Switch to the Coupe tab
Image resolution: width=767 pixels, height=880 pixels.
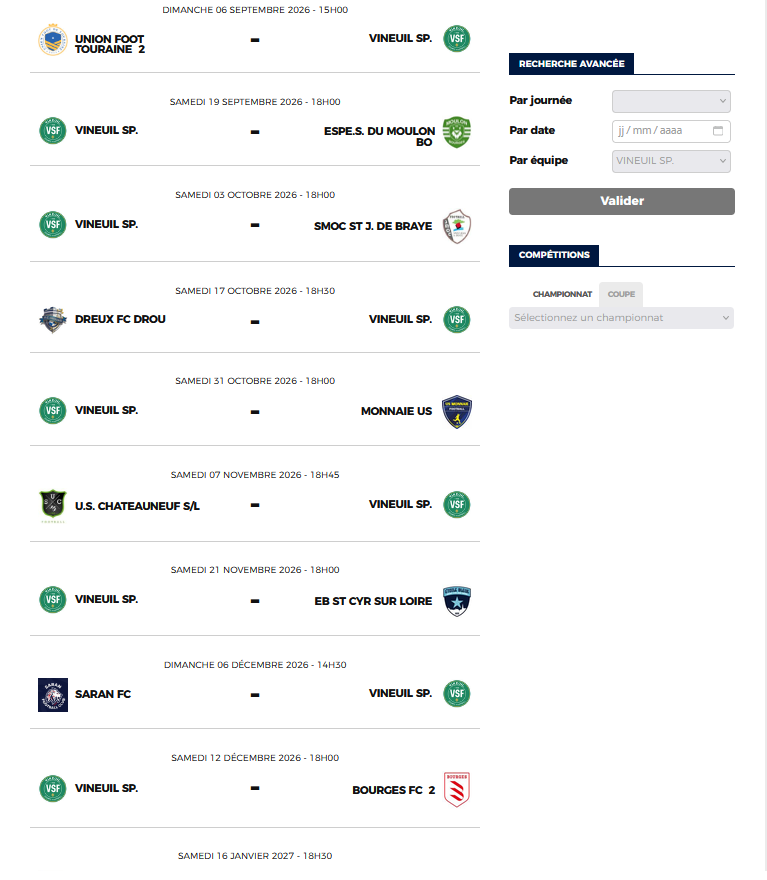(x=621, y=294)
